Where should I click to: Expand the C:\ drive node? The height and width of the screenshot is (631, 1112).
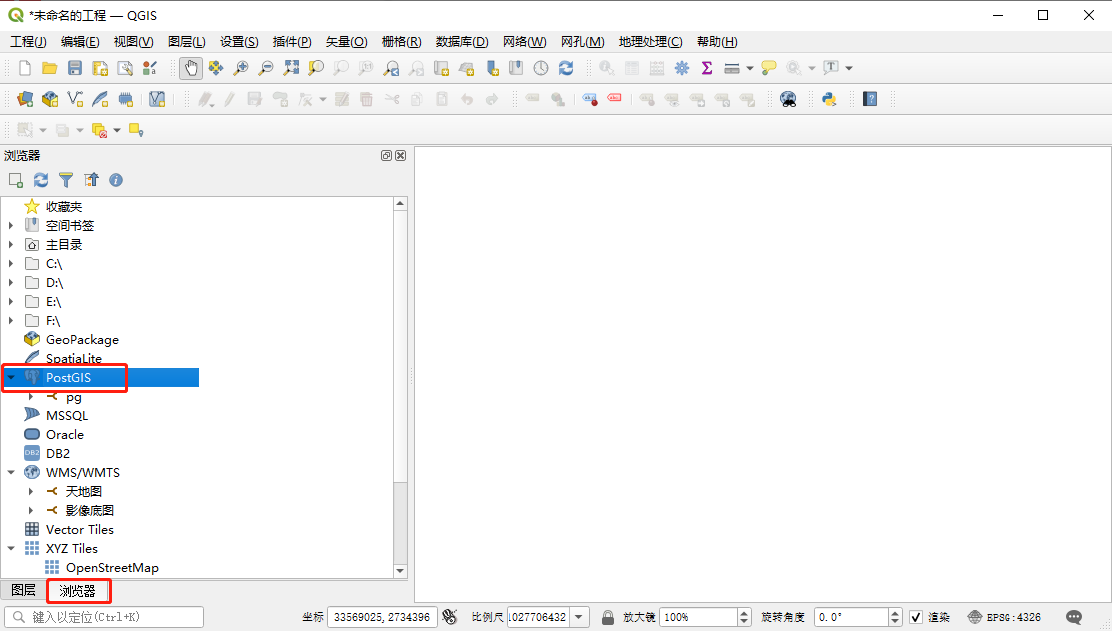click(11, 264)
